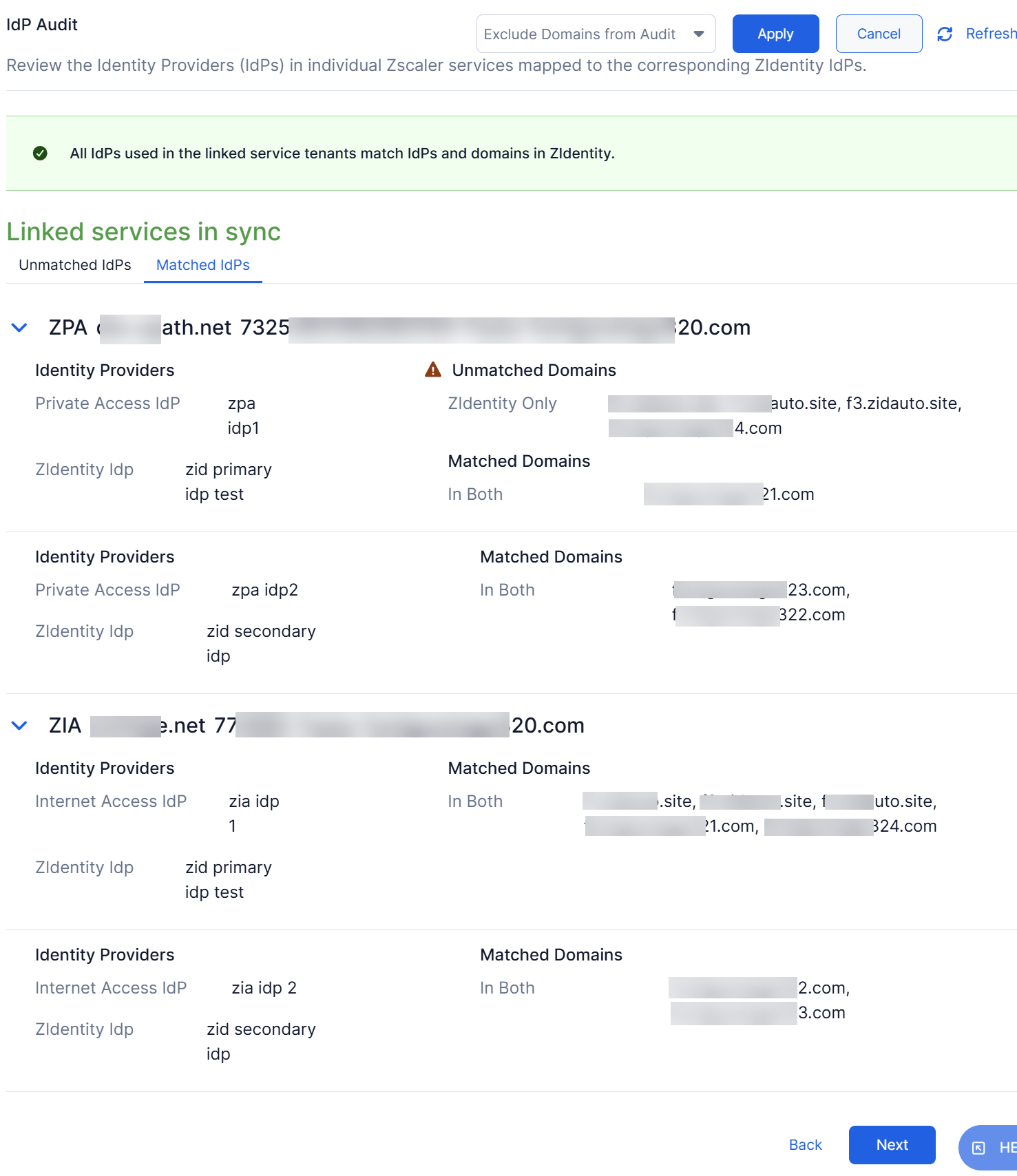The image size is (1017, 1176).
Task: Click the green success checkmark icon
Action: coord(40,153)
